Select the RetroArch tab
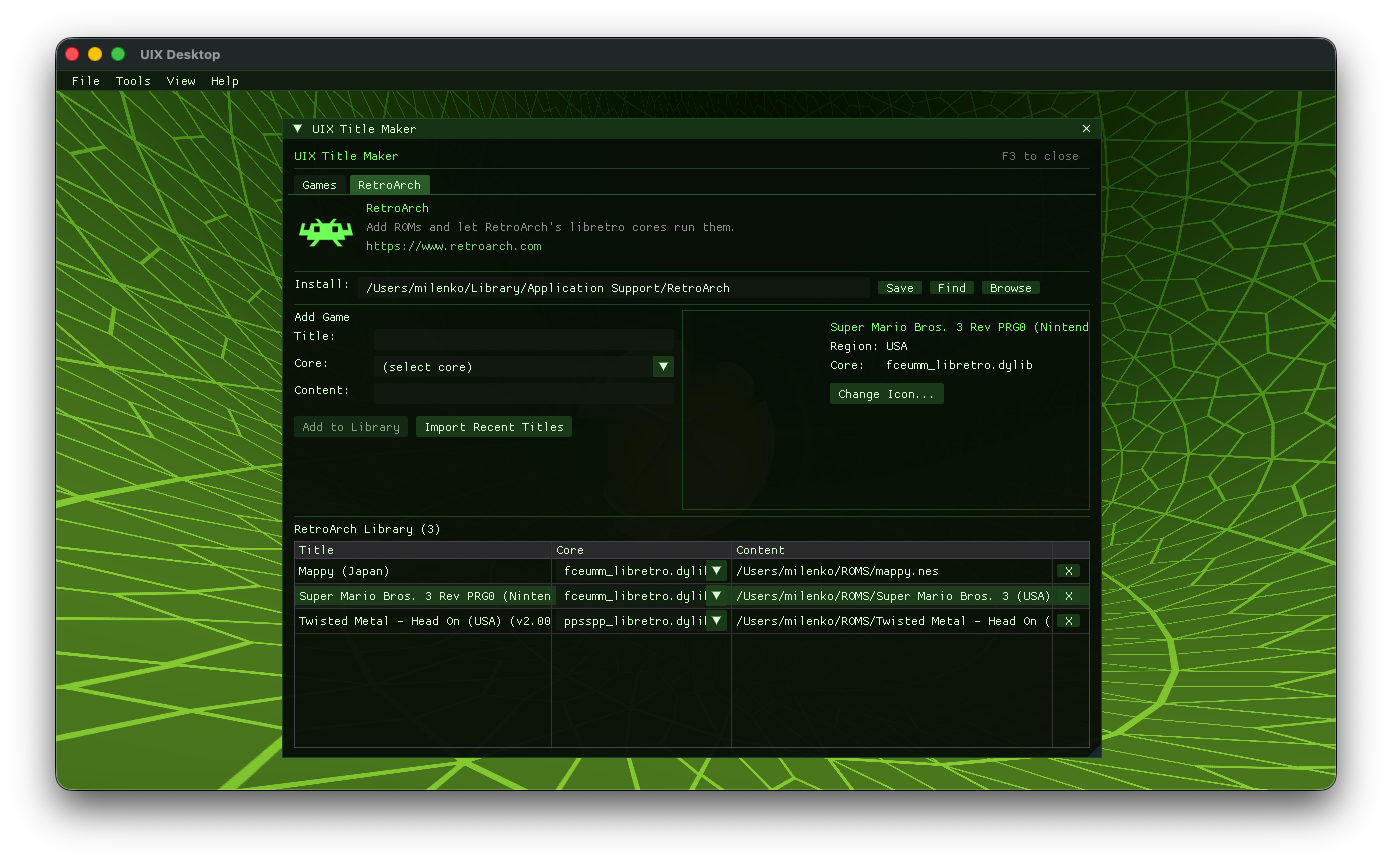1392x864 pixels. [390, 185]
